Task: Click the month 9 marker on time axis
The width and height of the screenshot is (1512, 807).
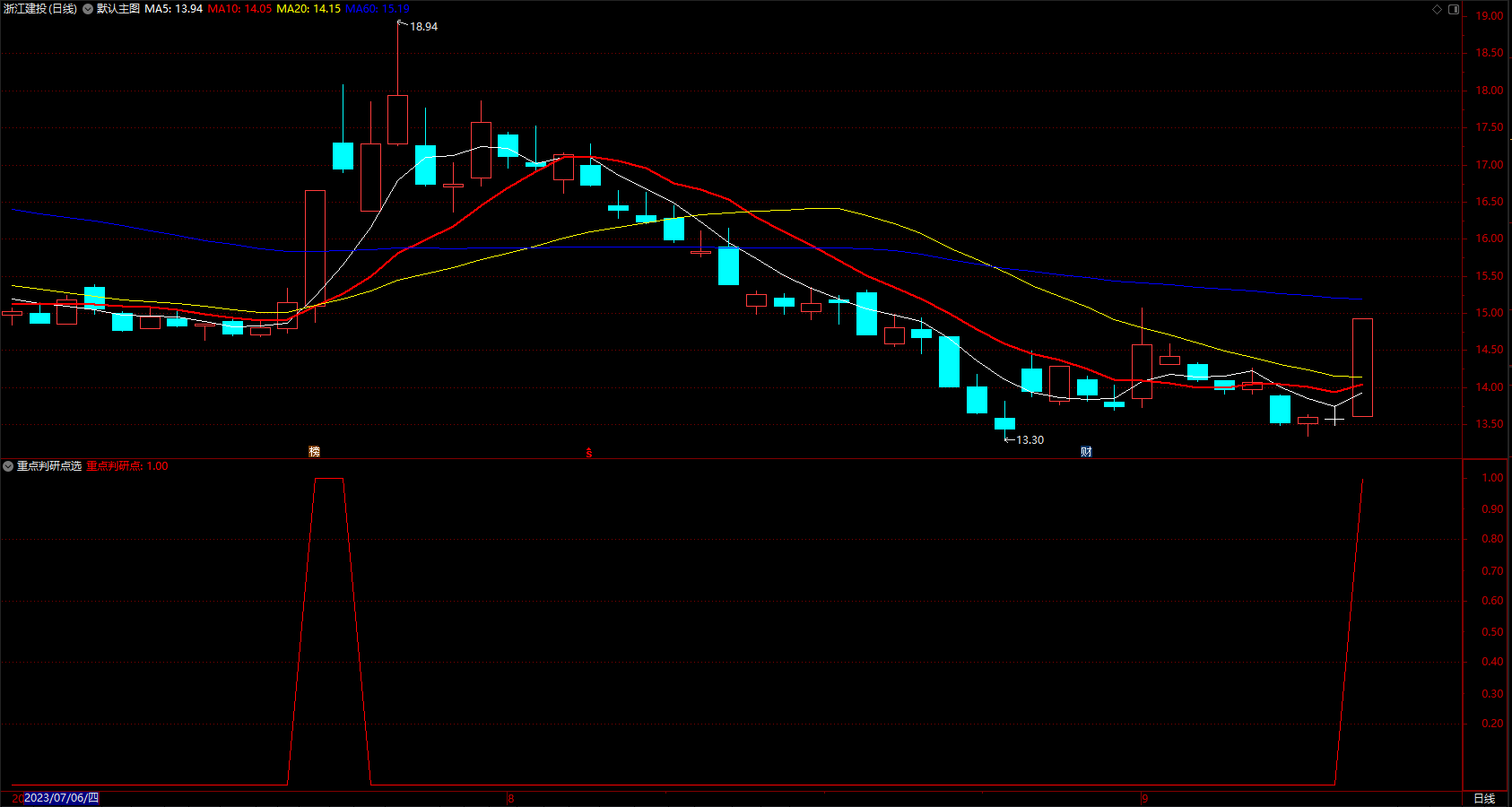Action: [x=1144, y=798]
